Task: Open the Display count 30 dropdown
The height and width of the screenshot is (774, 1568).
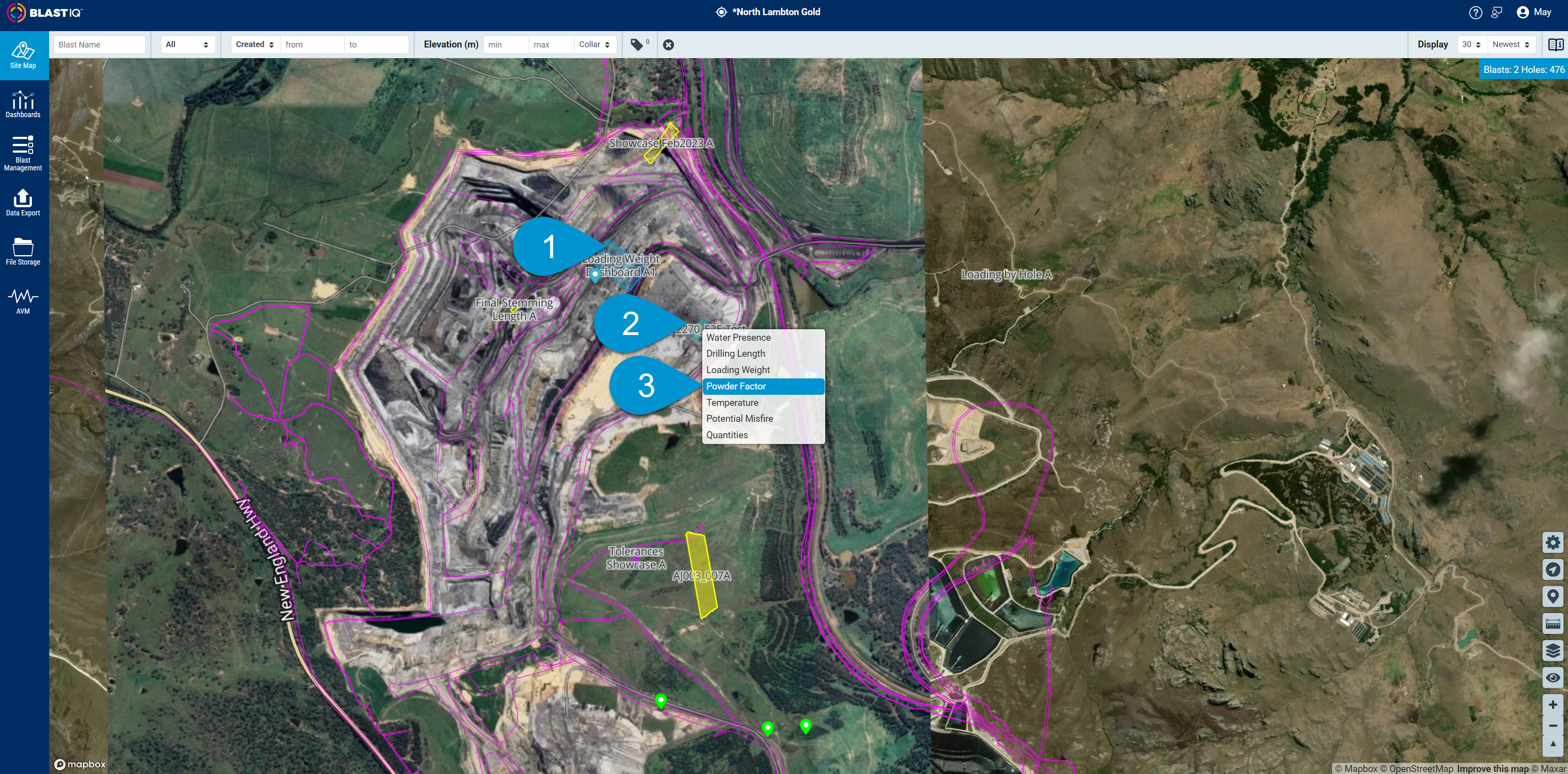Action: (1472, 44)
